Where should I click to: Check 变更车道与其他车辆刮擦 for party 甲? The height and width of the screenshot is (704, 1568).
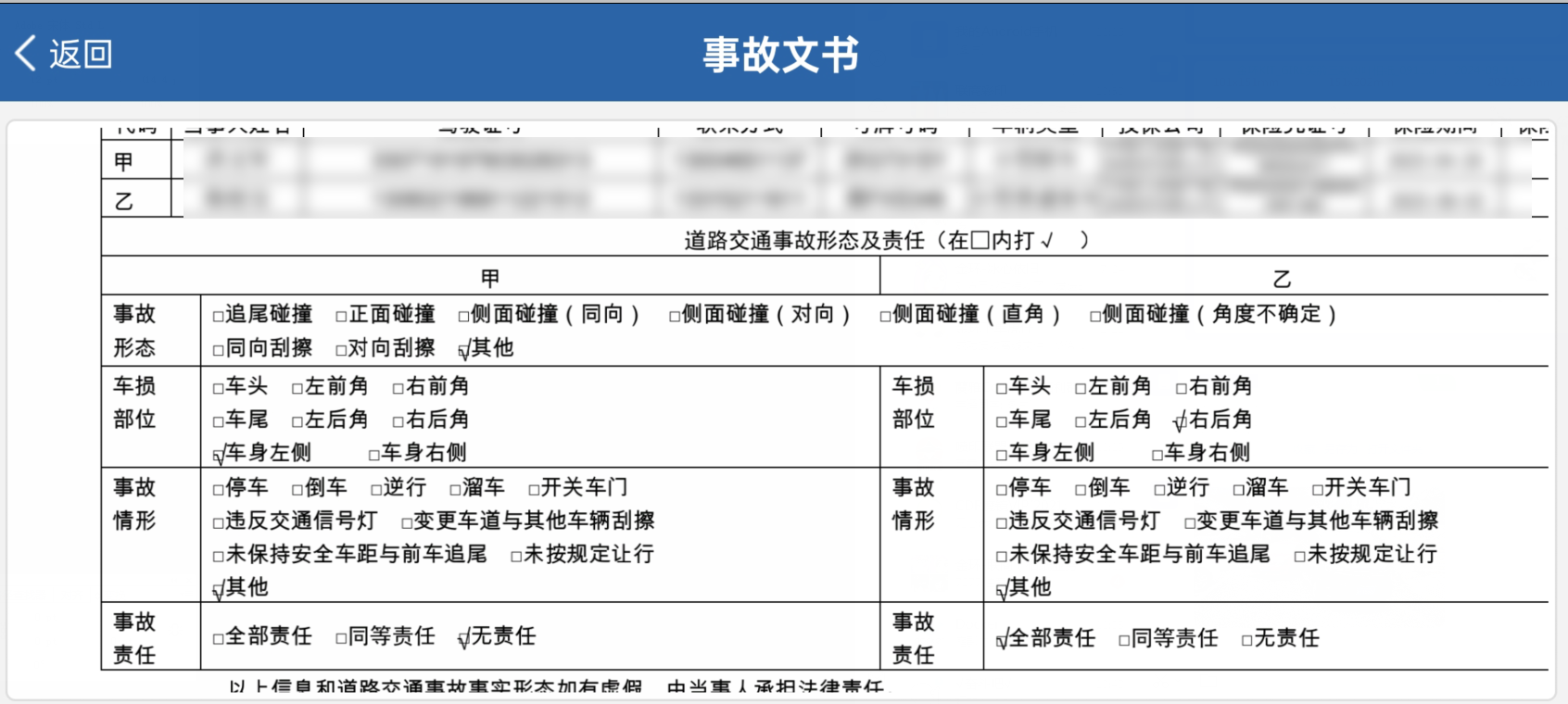tap(407, 522)
